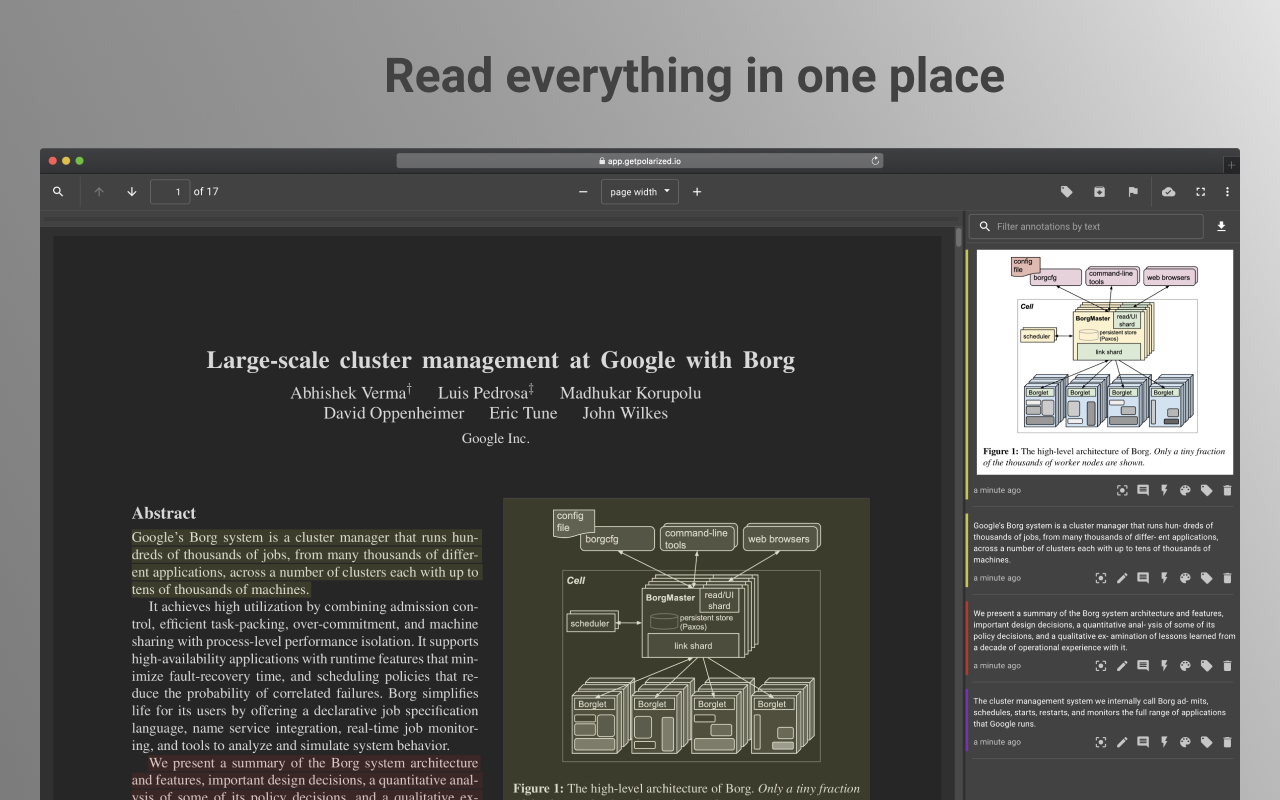Create flashcard from "The cluster management system" annotation
1280x800 pixels.
[x=1164, y=742]
